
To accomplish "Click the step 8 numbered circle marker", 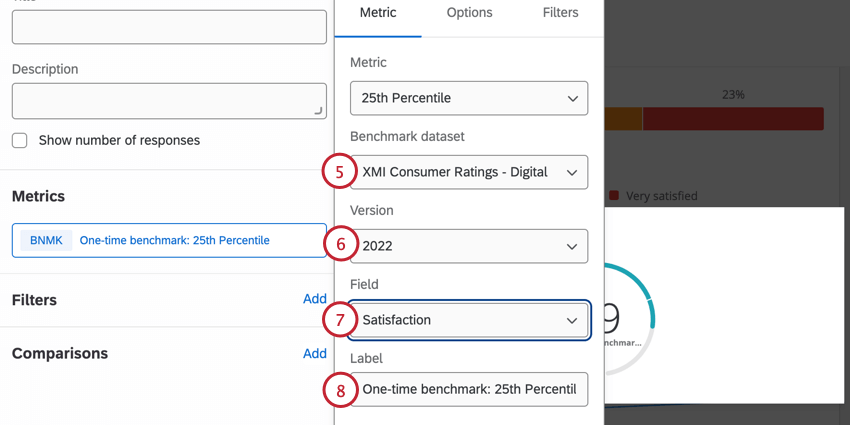I will (x=340, y=389).
